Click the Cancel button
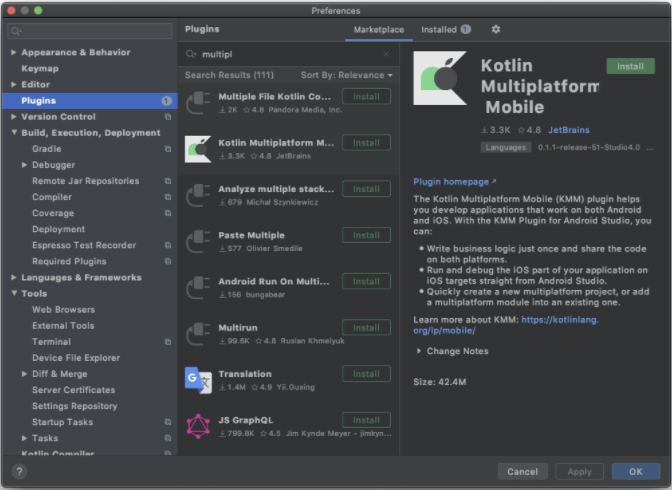The width and height of the screenshot is (672, 490). point(522,472)
